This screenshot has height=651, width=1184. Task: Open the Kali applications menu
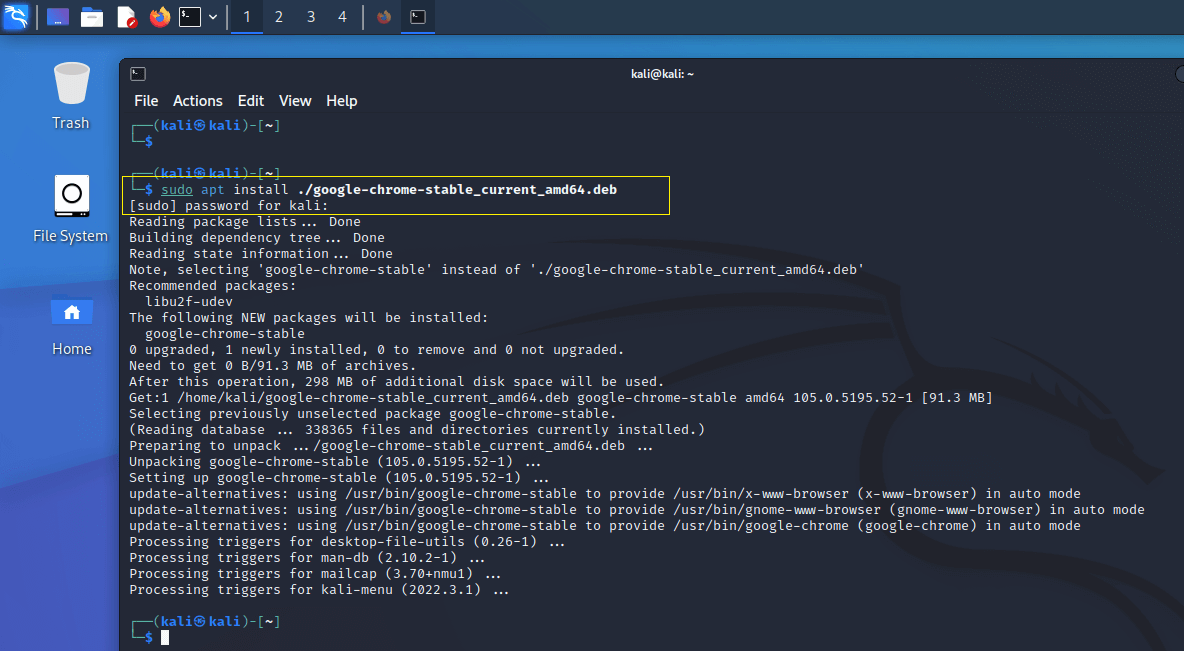click(16, 16)
